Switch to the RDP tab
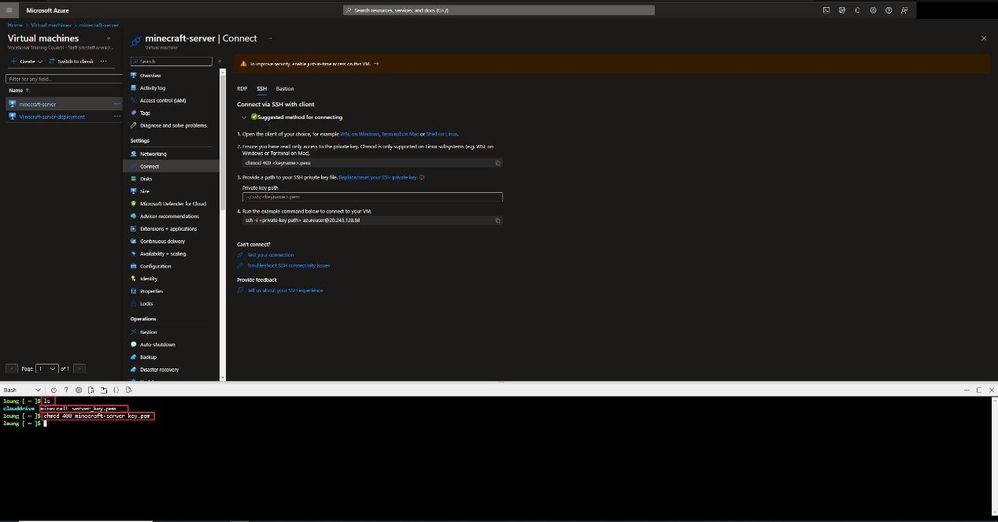The height and width of the screenshot is (522, 998). click(242, 88)
